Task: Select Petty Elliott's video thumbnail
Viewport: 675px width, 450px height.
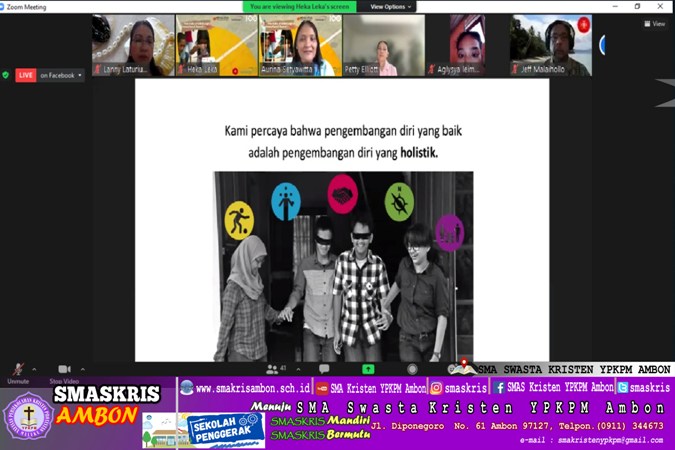Action: 384,45
